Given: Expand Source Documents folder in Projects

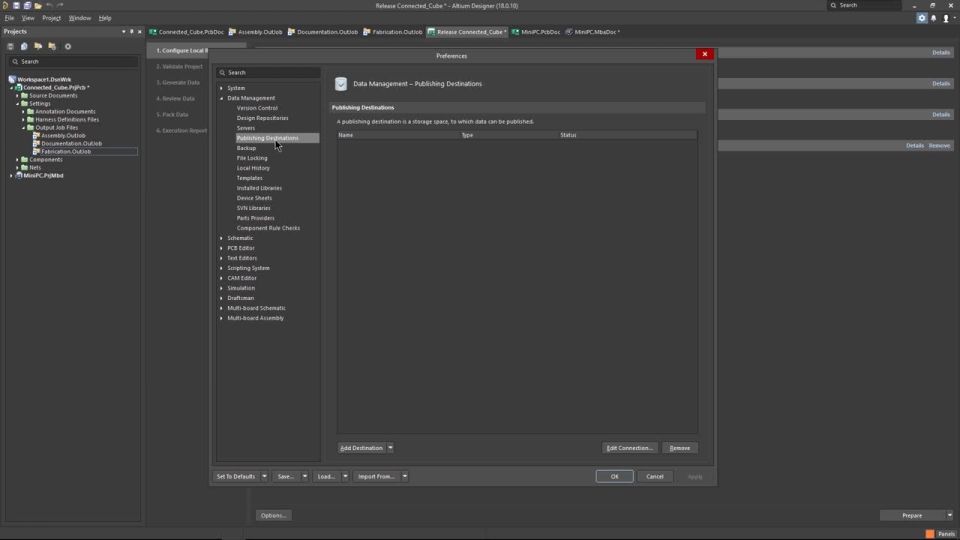Looking at the screenshot, I should pyautogui.click(x=17, y=96).
